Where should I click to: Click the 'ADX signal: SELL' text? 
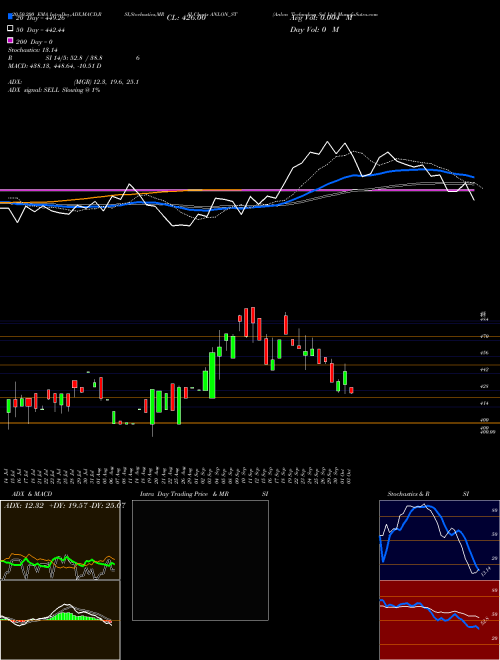pyautogui.click(x=34, y=90)
